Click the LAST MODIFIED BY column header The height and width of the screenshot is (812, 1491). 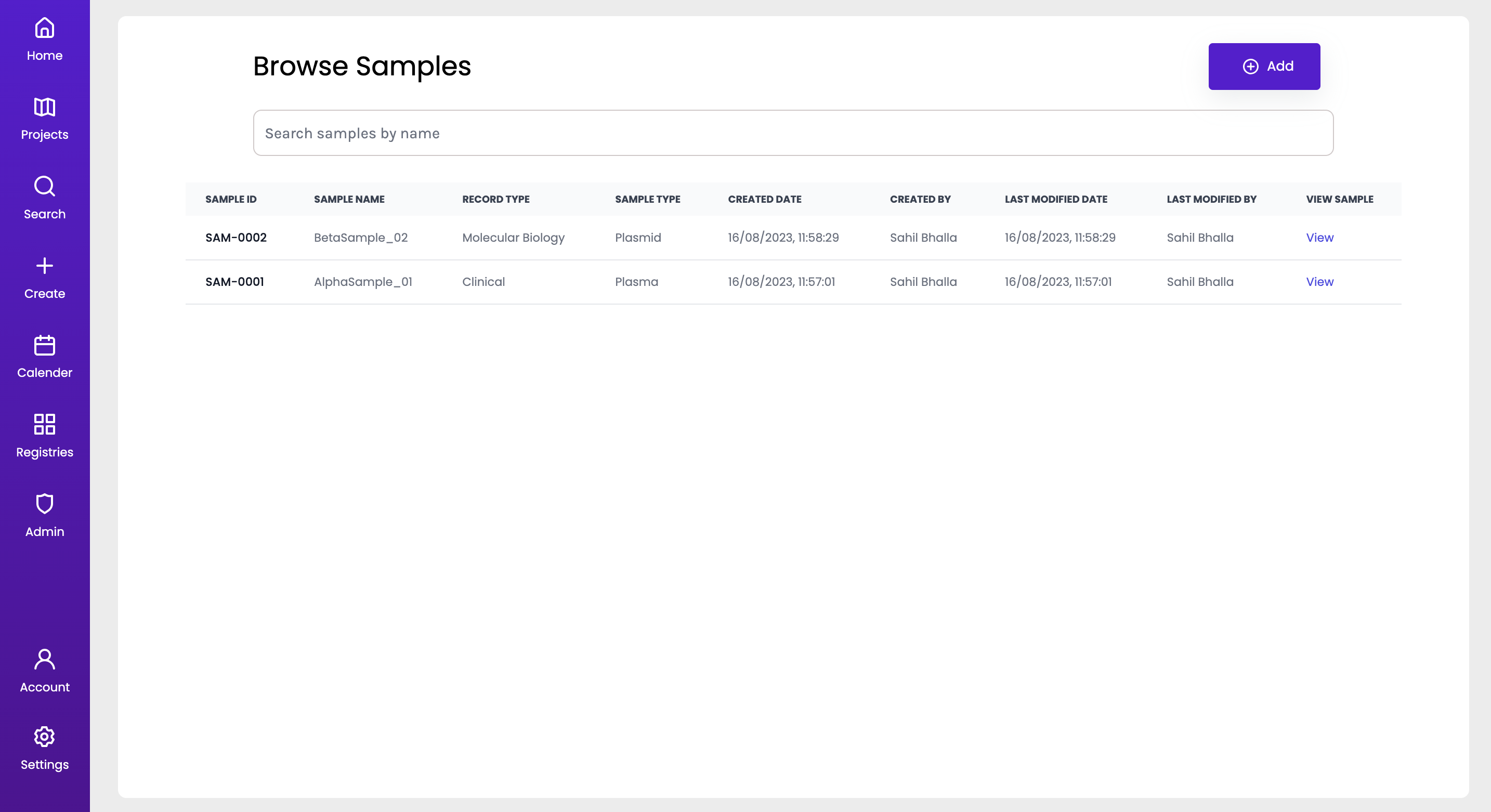1211,199
